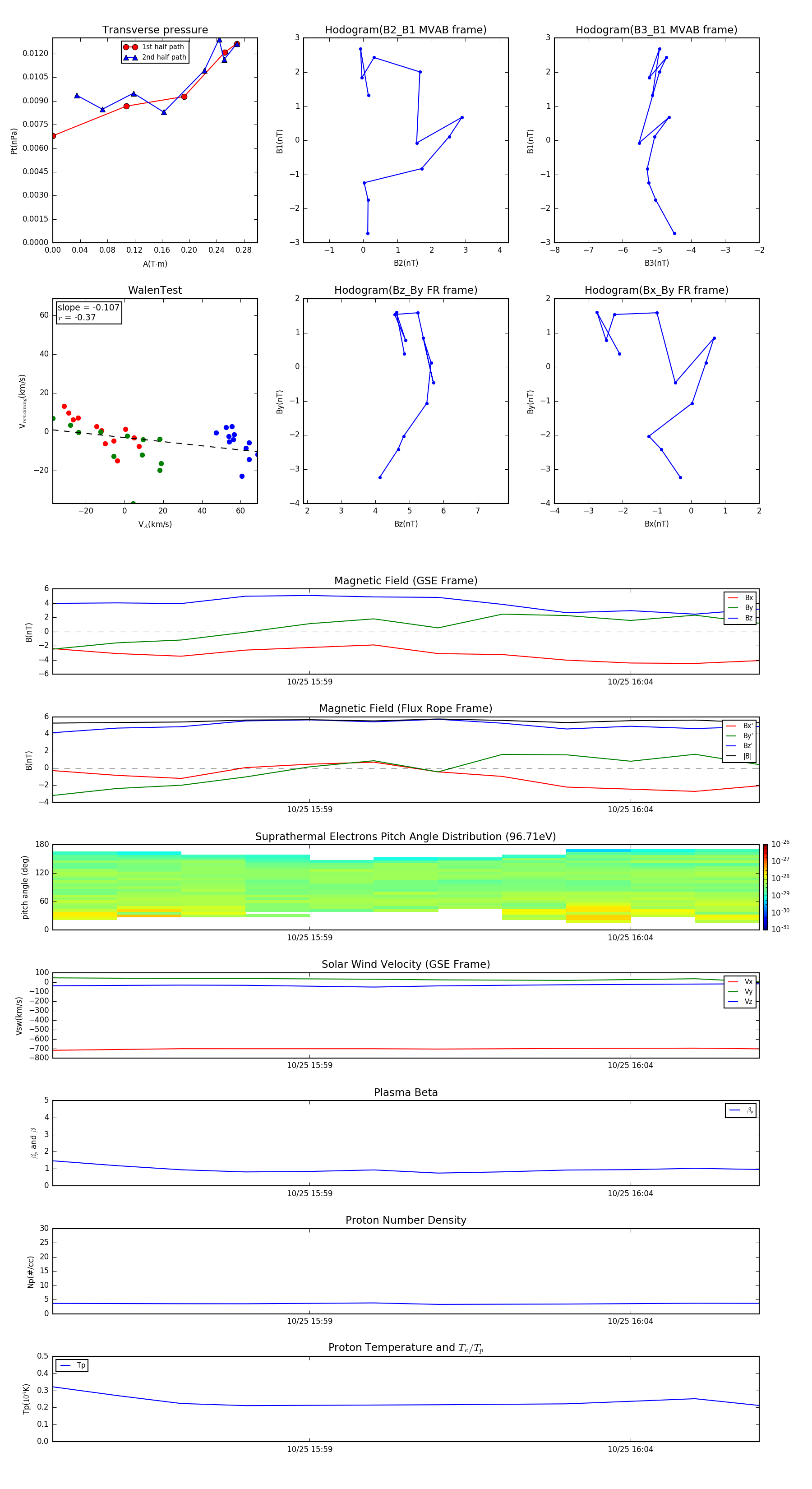This screenshot has width=812, height=1489.
Task: Select 'Hodogram(B2_B1 MVAB frame)' title
Action: 406,30
